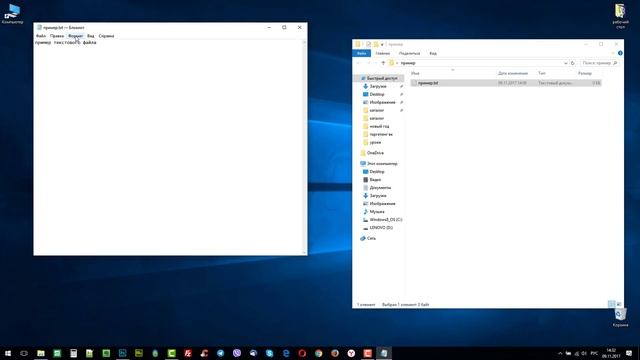The height and width of the screenshot is (360, 640).
Task: Refresh the Explorer folder view
Action: point(573,63)
